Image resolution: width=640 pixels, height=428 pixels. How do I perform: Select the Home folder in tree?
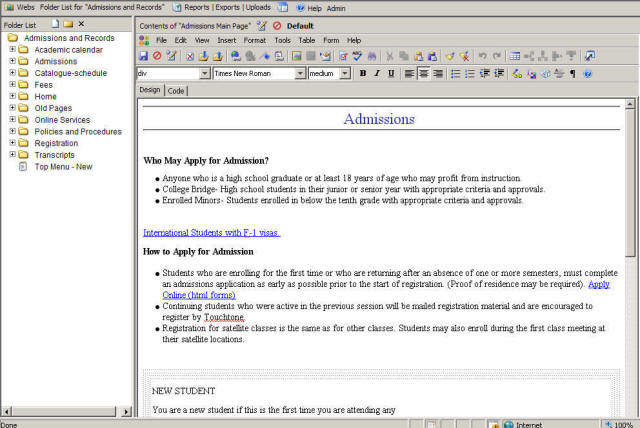pos(45,96)
